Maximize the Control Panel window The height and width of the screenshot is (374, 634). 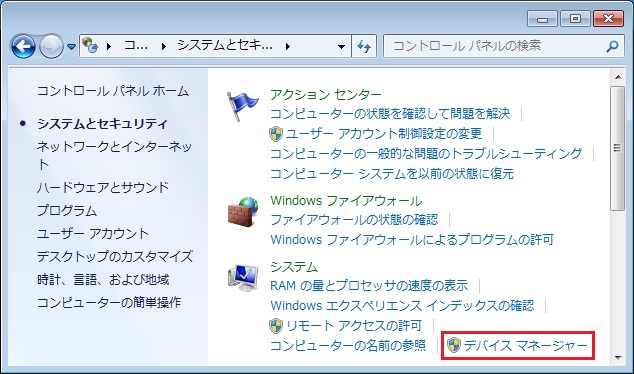[x=575, y=19]
